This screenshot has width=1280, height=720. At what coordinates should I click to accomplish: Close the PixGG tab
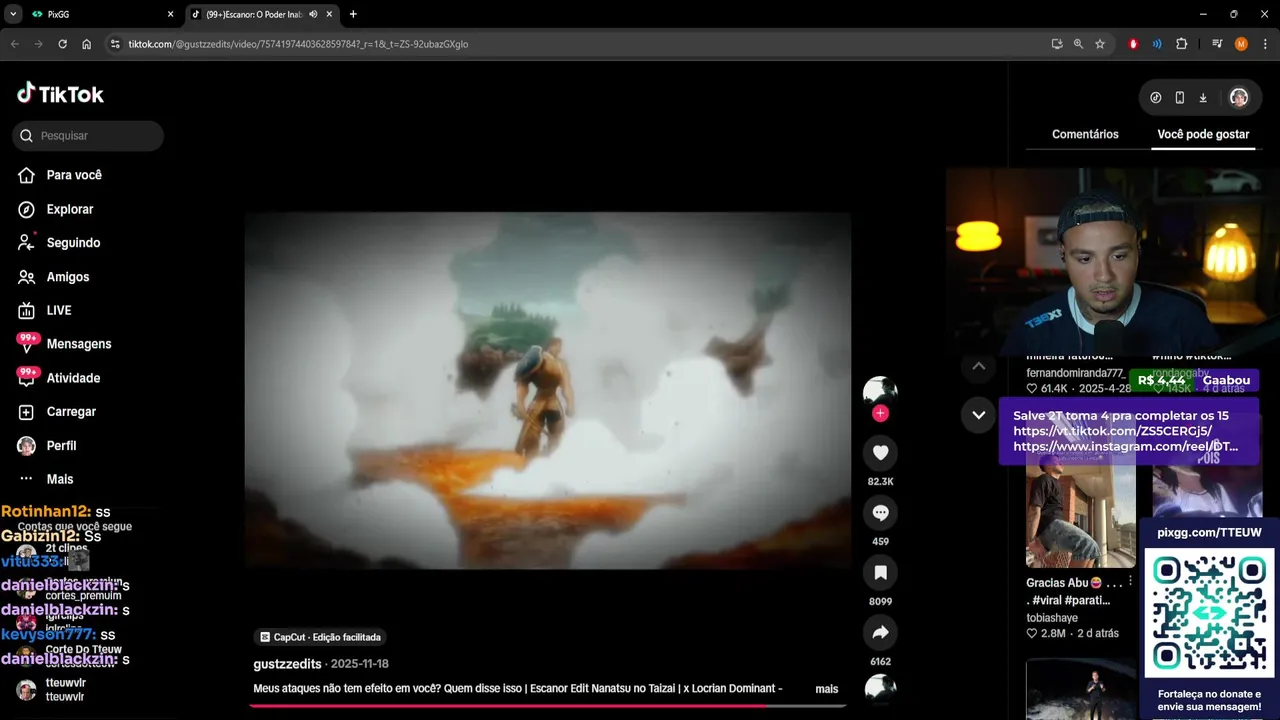pyautogui.click(x=170, y=14)
